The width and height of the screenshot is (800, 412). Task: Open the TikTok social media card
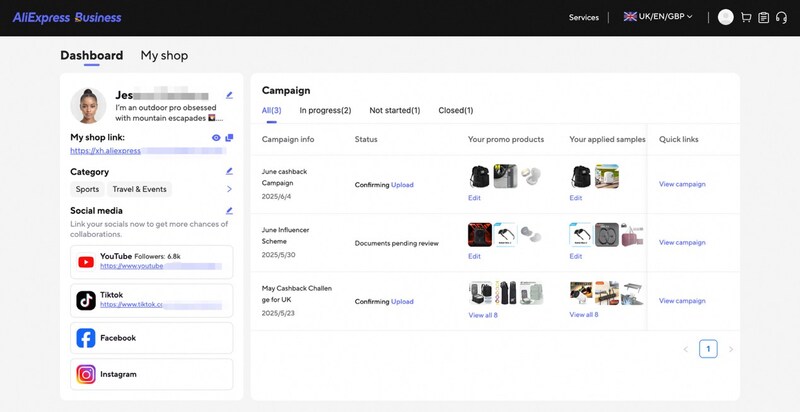click(x=153, y=300)
